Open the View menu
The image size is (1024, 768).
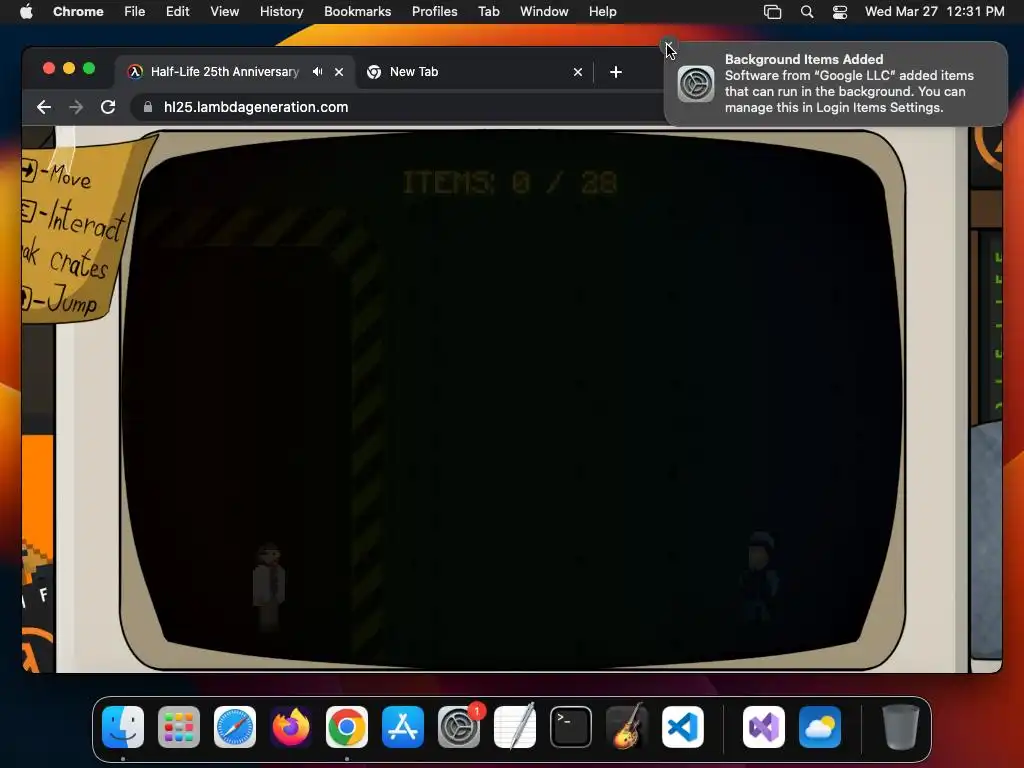pos(224,11)
